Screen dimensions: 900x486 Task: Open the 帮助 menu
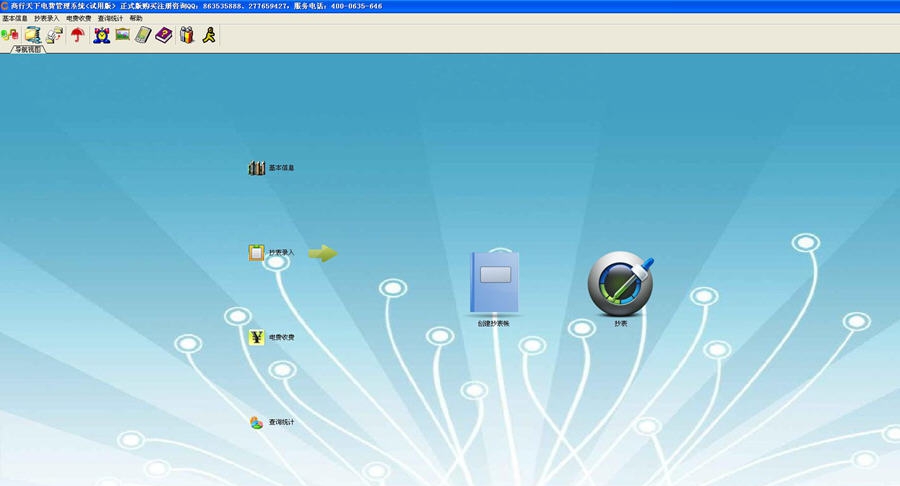click(x=136, y=18)
